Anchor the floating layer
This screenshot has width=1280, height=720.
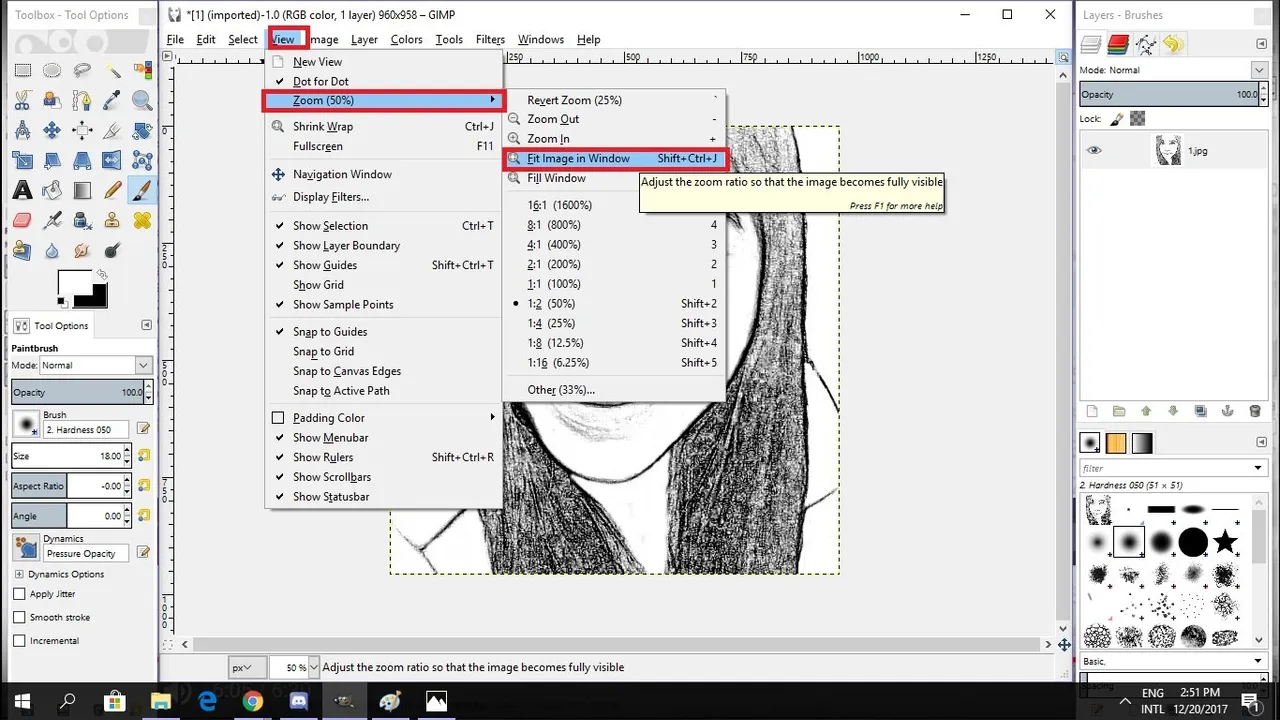(x=1228, y=411)
